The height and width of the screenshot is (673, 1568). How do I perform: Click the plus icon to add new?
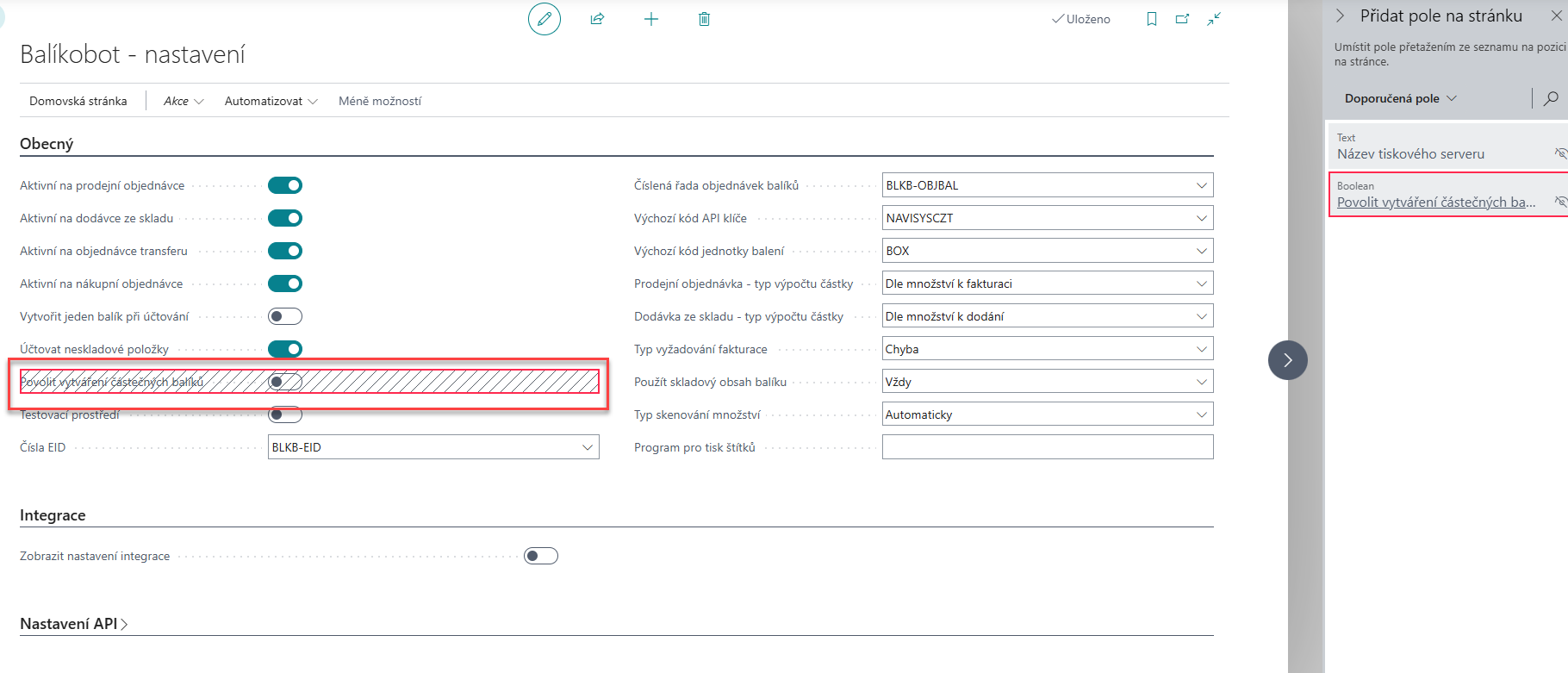651,19
